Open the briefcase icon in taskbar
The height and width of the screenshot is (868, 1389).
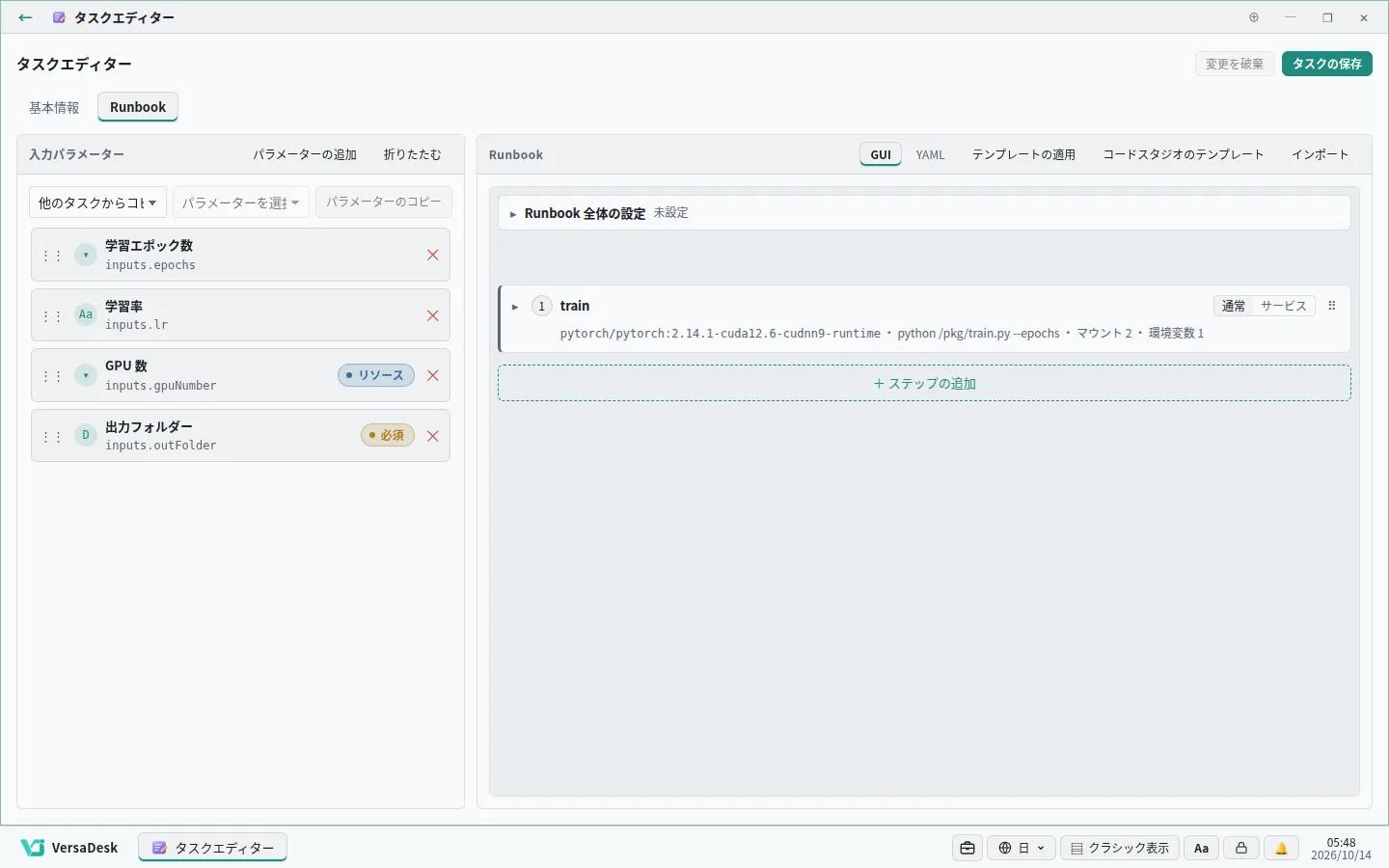(x=967, y=848)
